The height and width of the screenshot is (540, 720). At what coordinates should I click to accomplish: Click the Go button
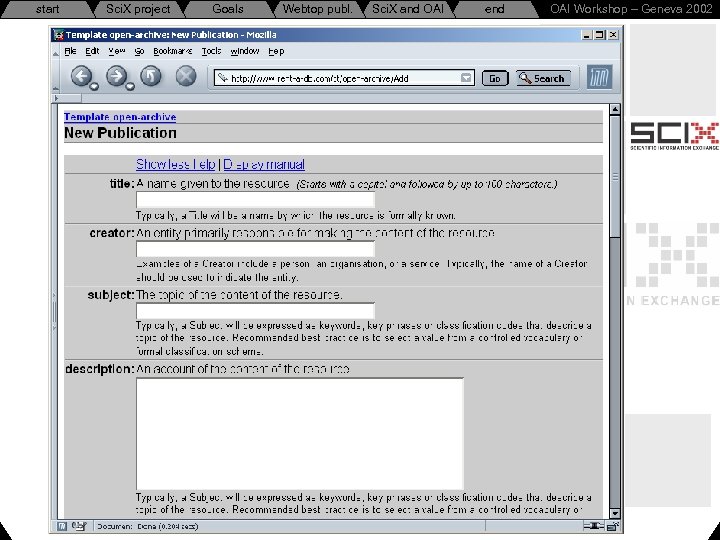click(x=495, y=79)
